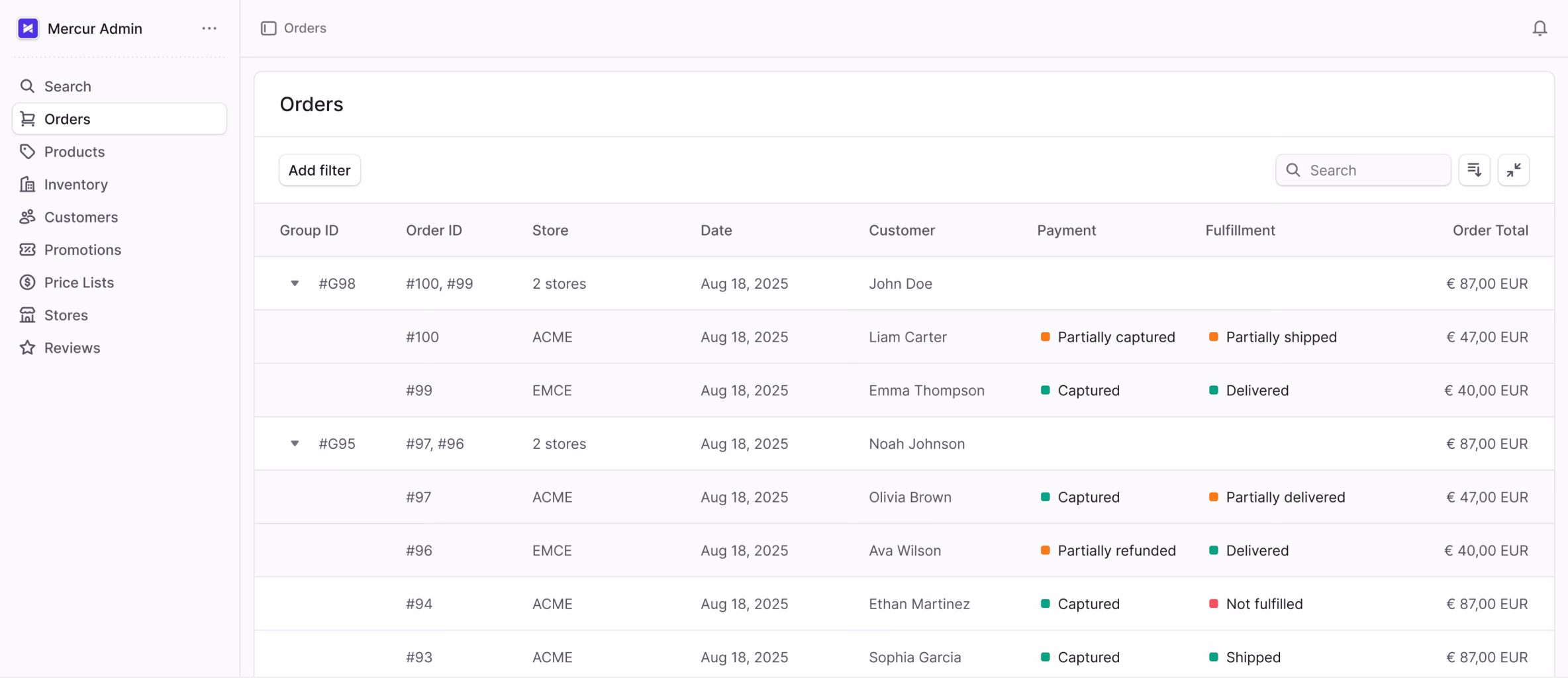Click the Orders cart icon in sidebar
This screenshot has height=678, width=1568.
click(x=27, y=119)
